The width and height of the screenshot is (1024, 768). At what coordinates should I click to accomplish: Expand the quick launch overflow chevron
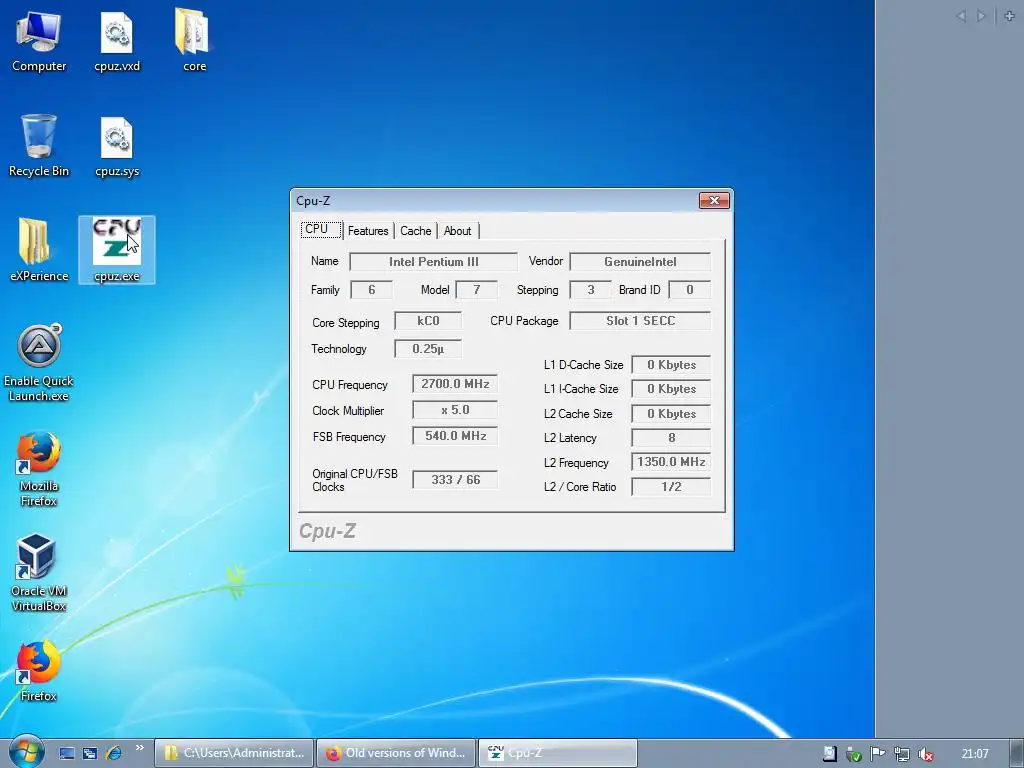coord(140,748)
